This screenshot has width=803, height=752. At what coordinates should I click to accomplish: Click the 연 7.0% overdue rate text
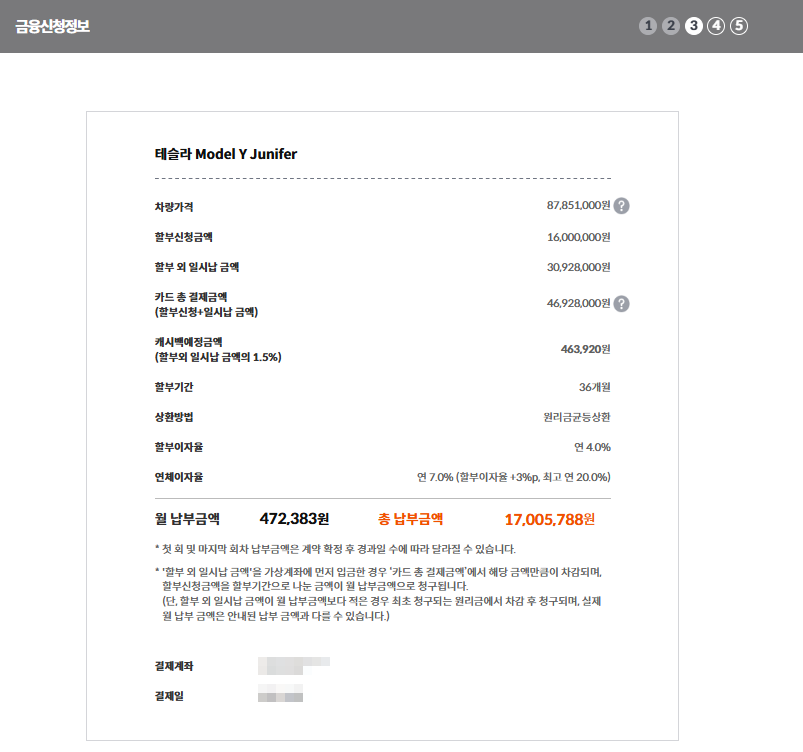(x=514, y=477)
